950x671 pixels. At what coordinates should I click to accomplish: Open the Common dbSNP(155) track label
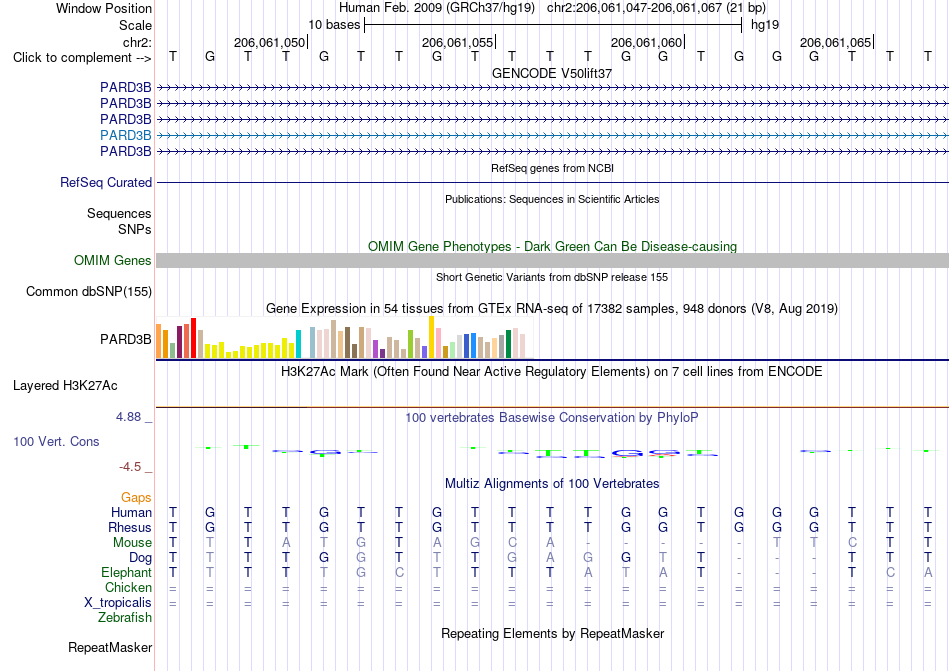pyautogui.click(x=89, y=291)
